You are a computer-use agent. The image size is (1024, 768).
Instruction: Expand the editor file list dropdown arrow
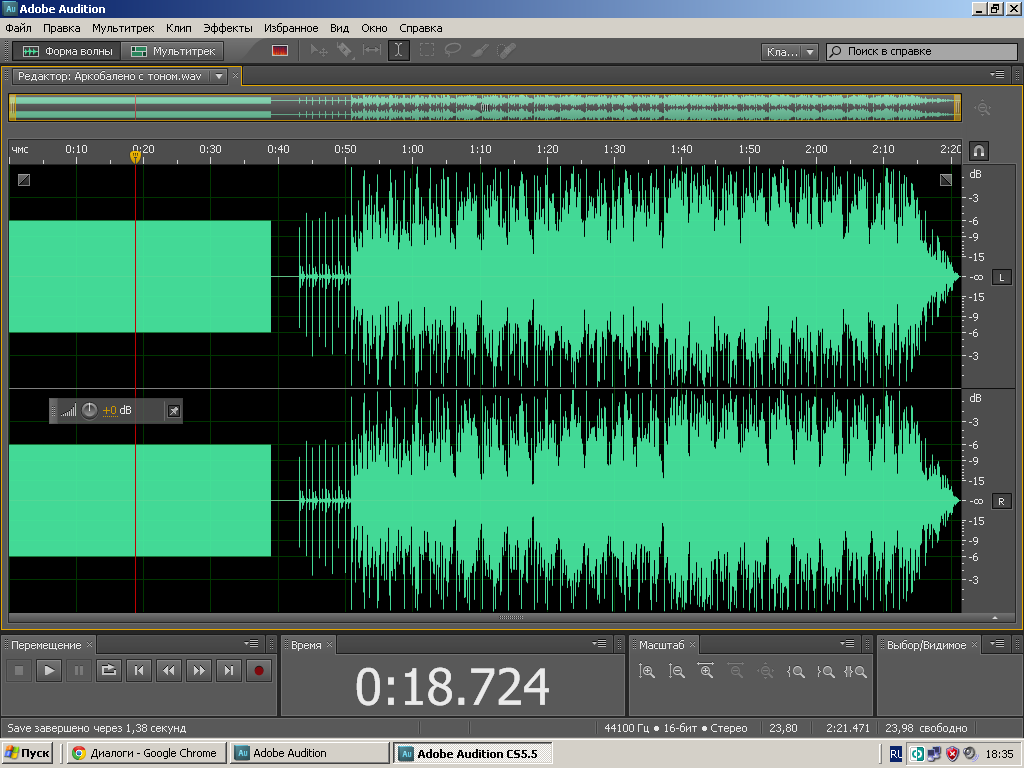pyautogui.click(x=219, y=76)
